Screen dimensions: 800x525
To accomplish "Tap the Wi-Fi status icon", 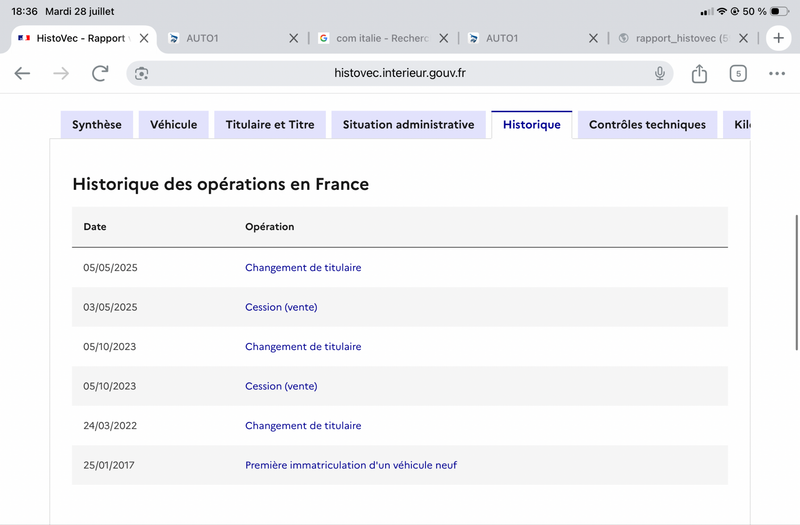I will [x=721, y=11].
